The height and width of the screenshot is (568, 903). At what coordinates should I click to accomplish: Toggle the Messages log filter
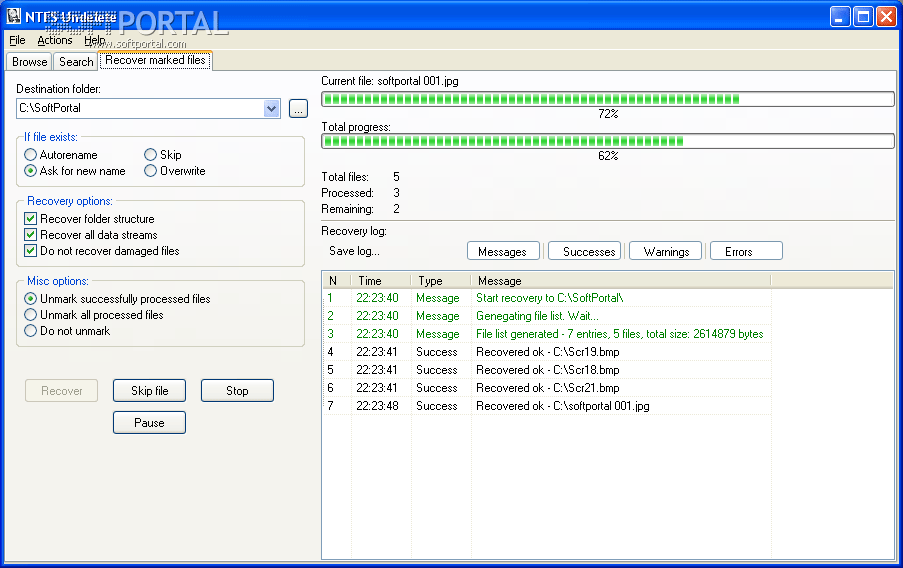pos(503,251)
